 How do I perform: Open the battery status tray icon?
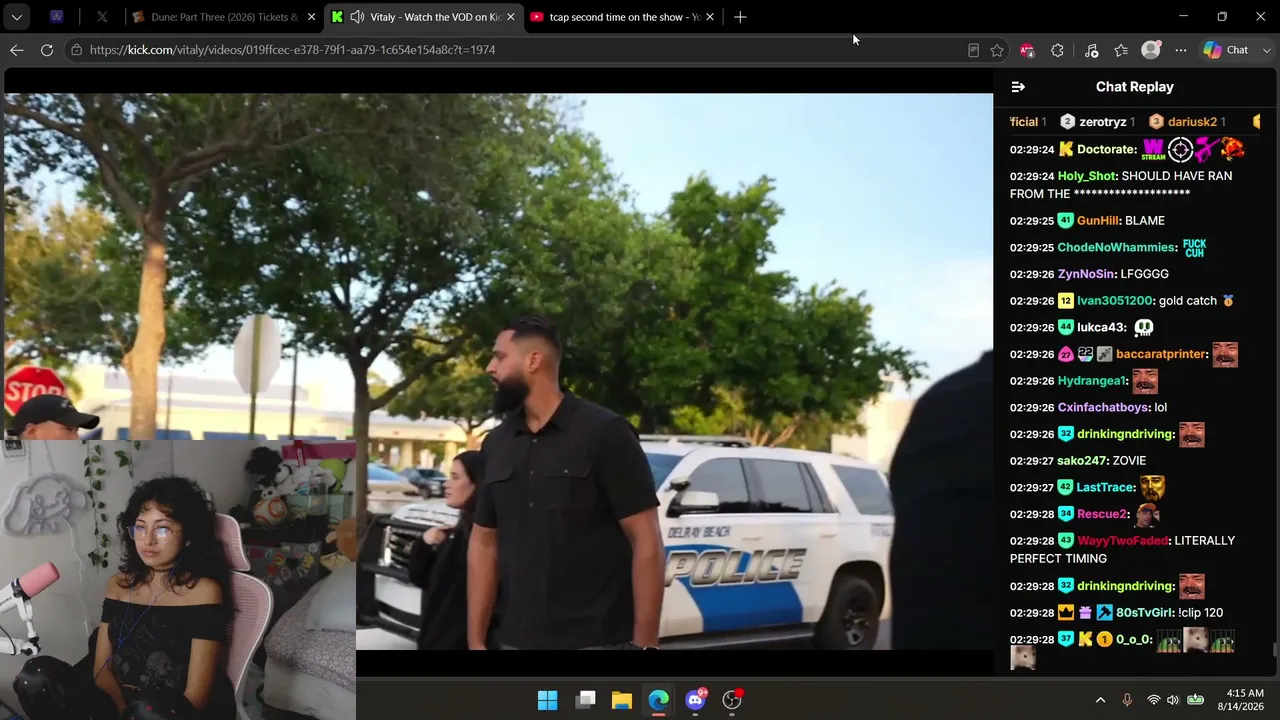(x=1195, y=700)
